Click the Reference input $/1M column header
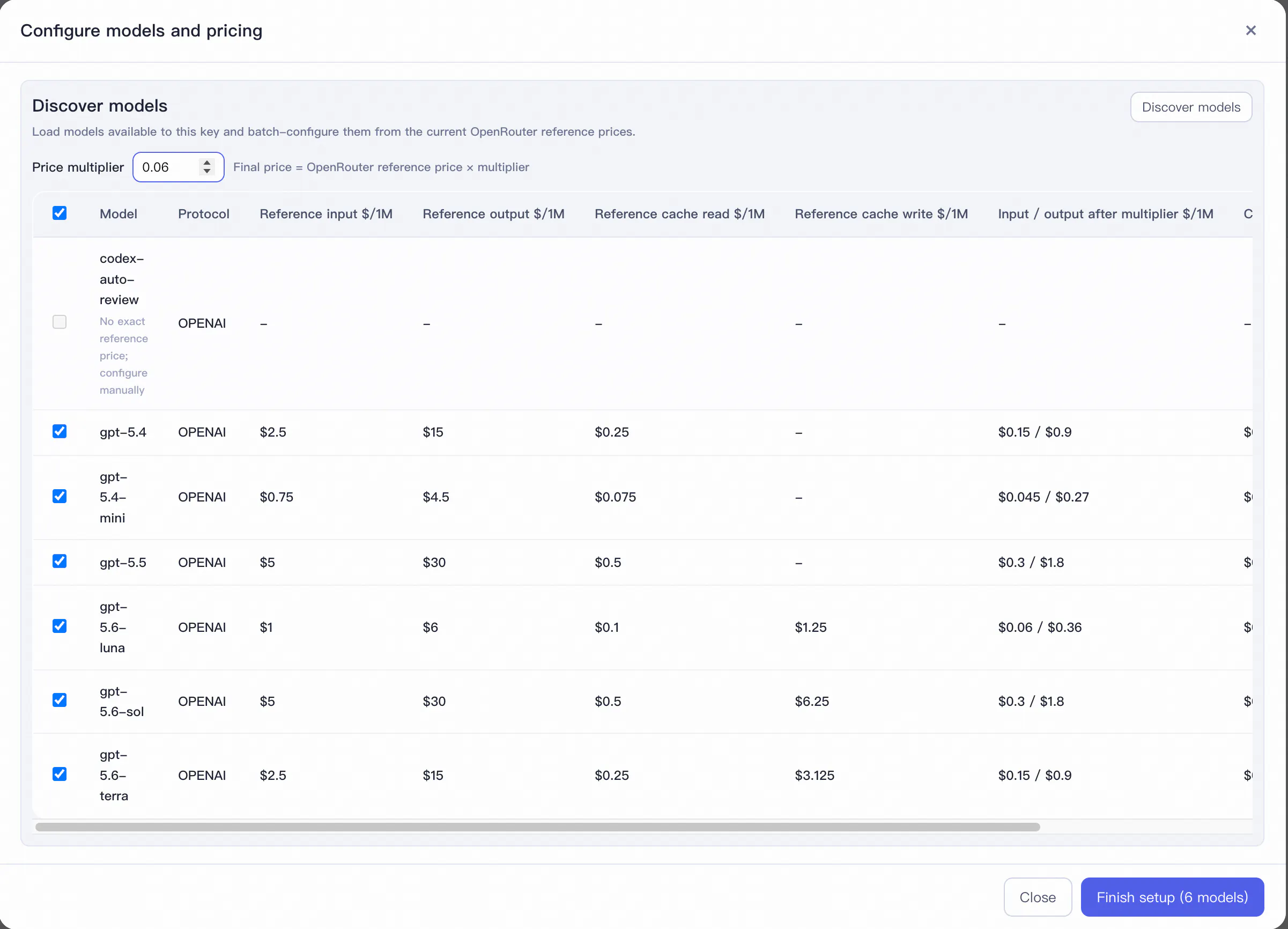This screenshot has height=929, width=1288. [326, 213]
